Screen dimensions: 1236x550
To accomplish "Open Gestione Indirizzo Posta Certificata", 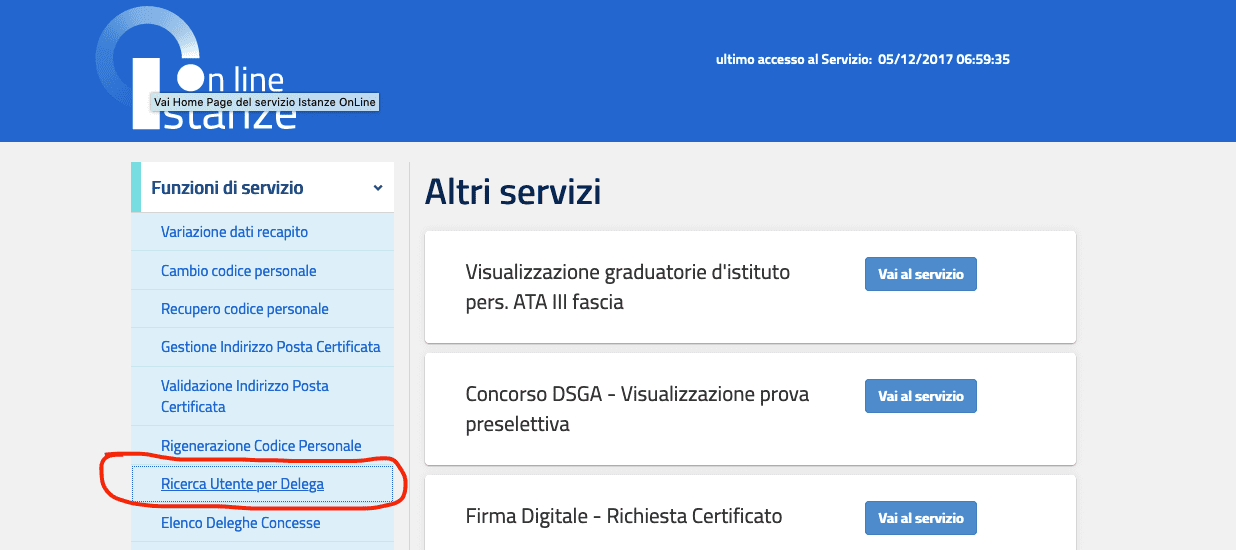I will (270, 347).
